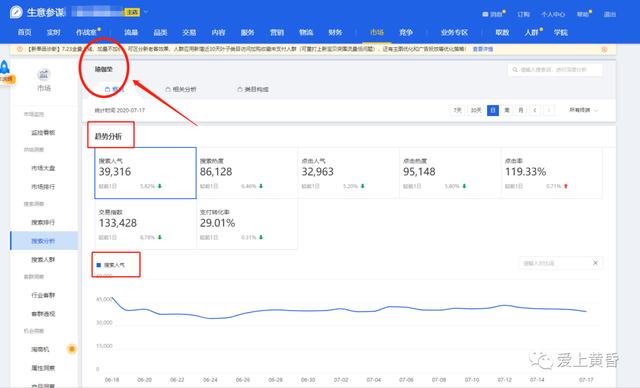Focus the keyword search input field

click(555, 70)
